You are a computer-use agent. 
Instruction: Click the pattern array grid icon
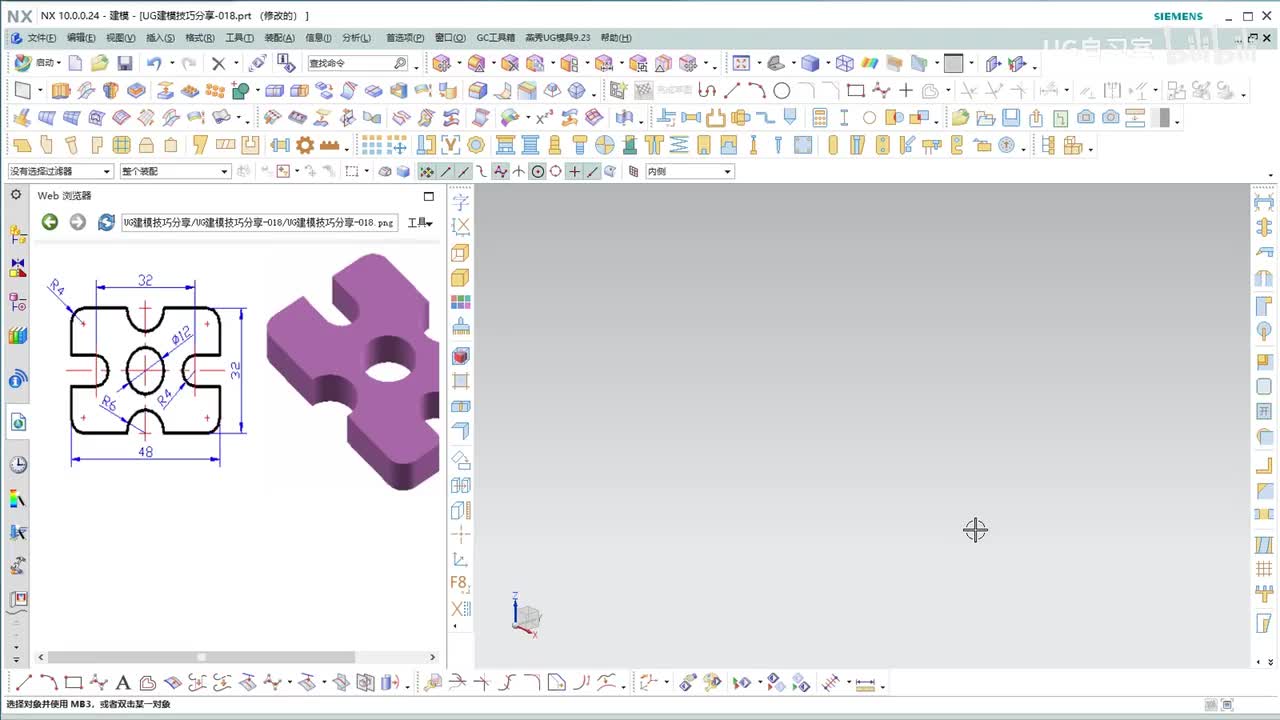(371, 145)
